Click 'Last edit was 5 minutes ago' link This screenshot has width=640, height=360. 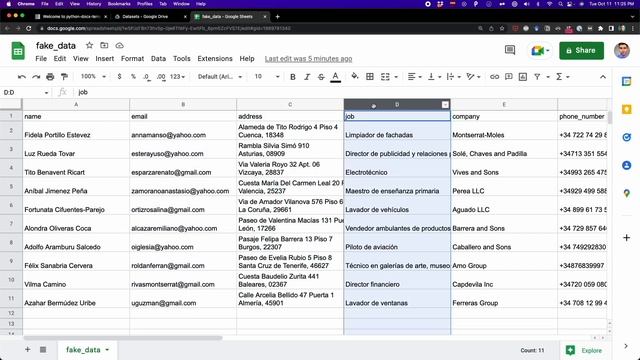(x=308, y=59)
